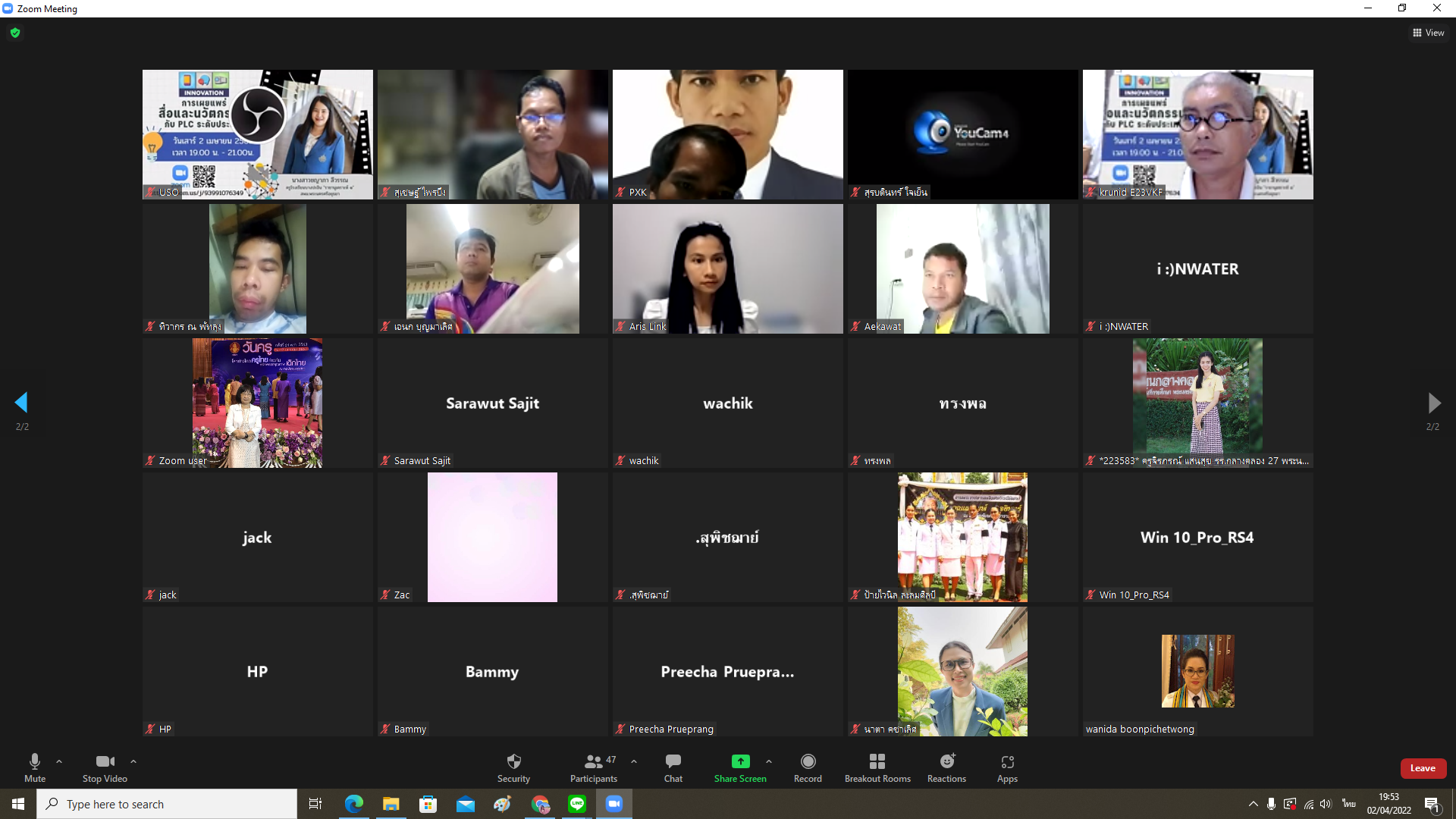Expand audio options arrow next to Mute
The width and height of the screenshot is (1456, 819).
click(x=59, y=761)
